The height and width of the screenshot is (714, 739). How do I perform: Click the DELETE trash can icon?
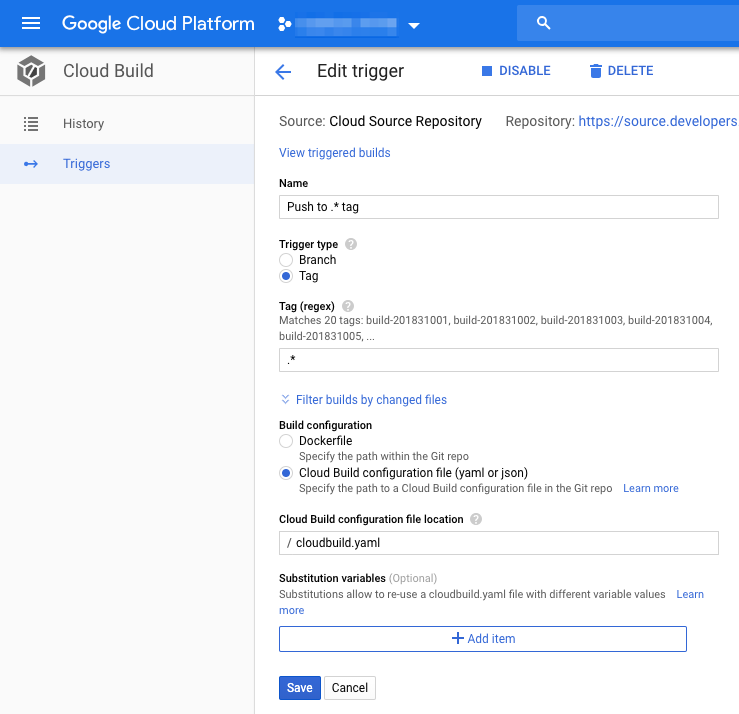click(596, 71)
